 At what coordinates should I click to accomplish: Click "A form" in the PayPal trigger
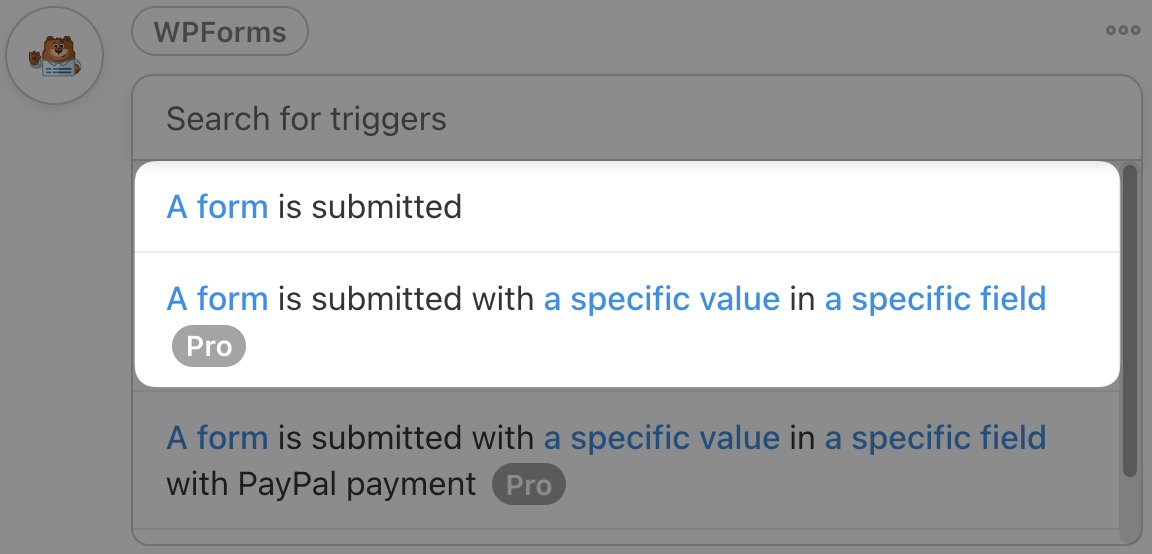click(x=217, y=437)
